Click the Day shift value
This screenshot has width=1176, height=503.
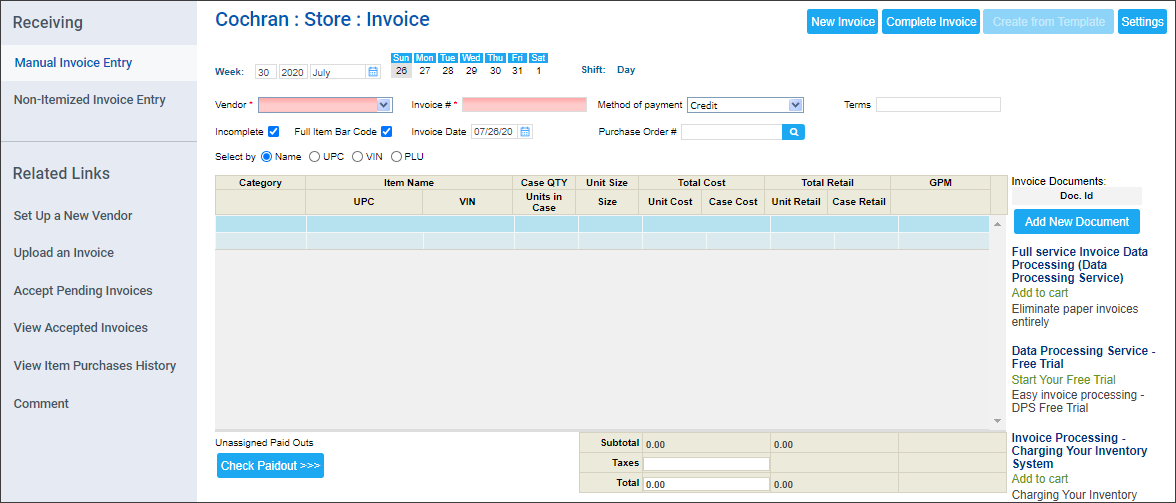pos(626,70)
